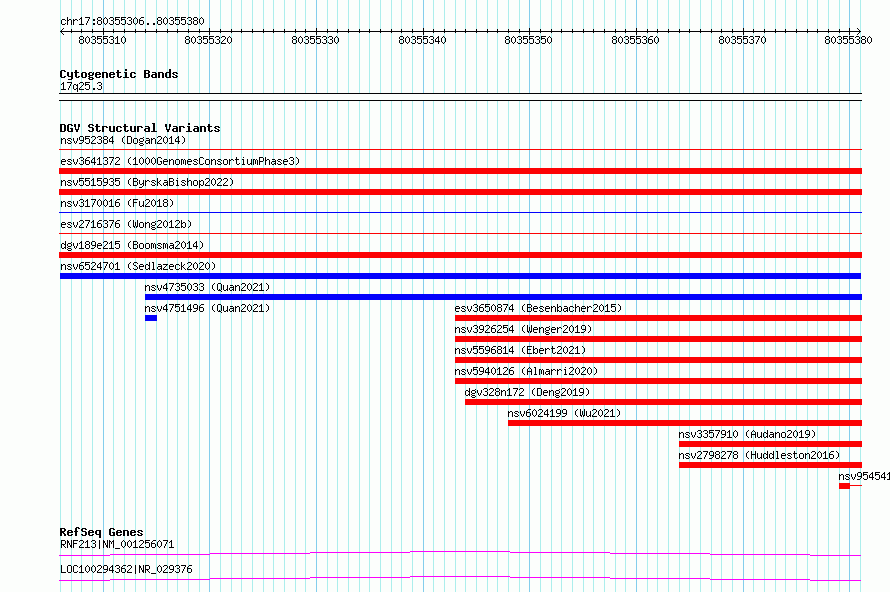Click the red bar under nsv2798278
Image resolution: width=890 pixels, height=592 pixels.
[x=770, y=465]
